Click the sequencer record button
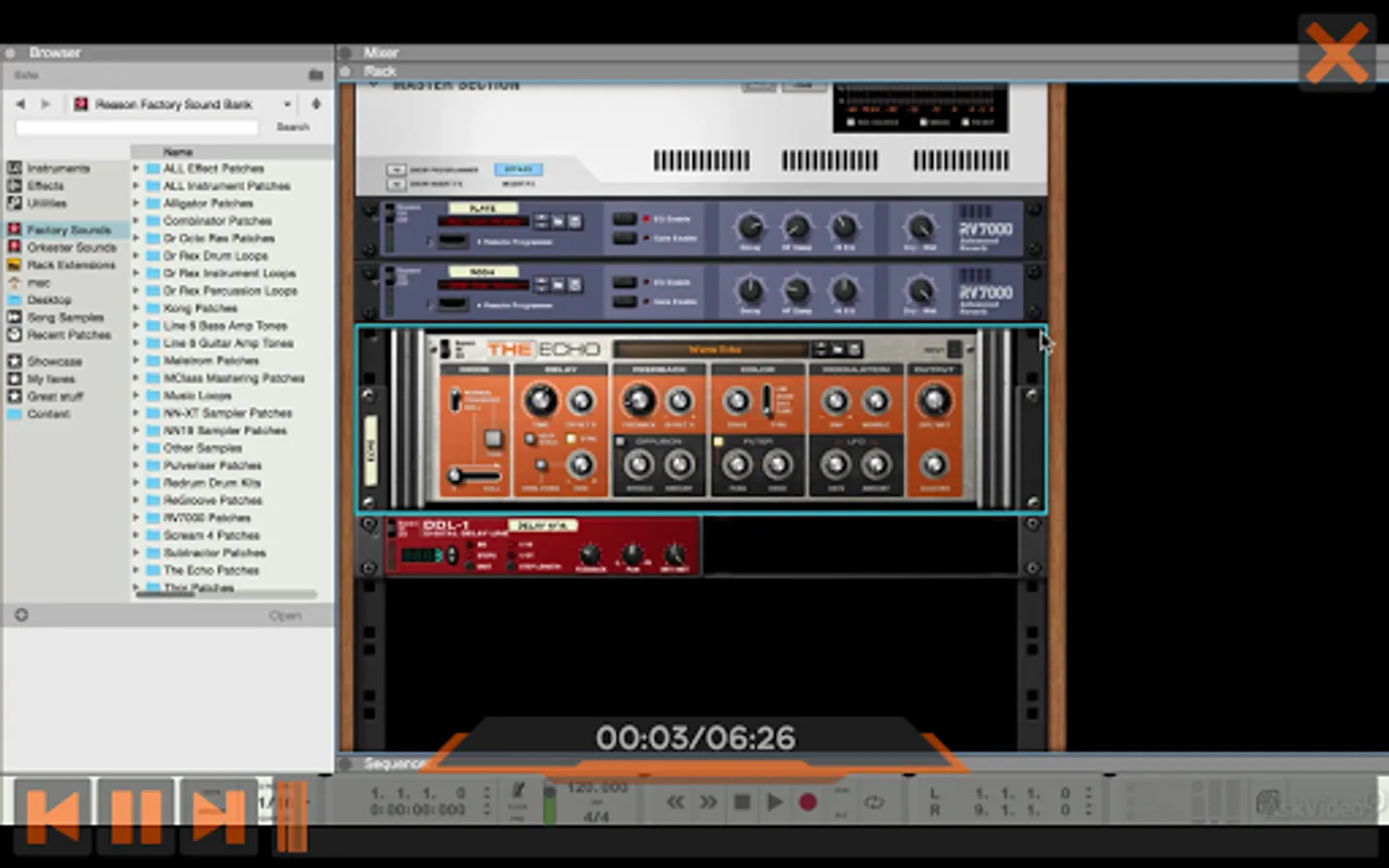The image size is (1389, 868). click(x=808, y=801)
